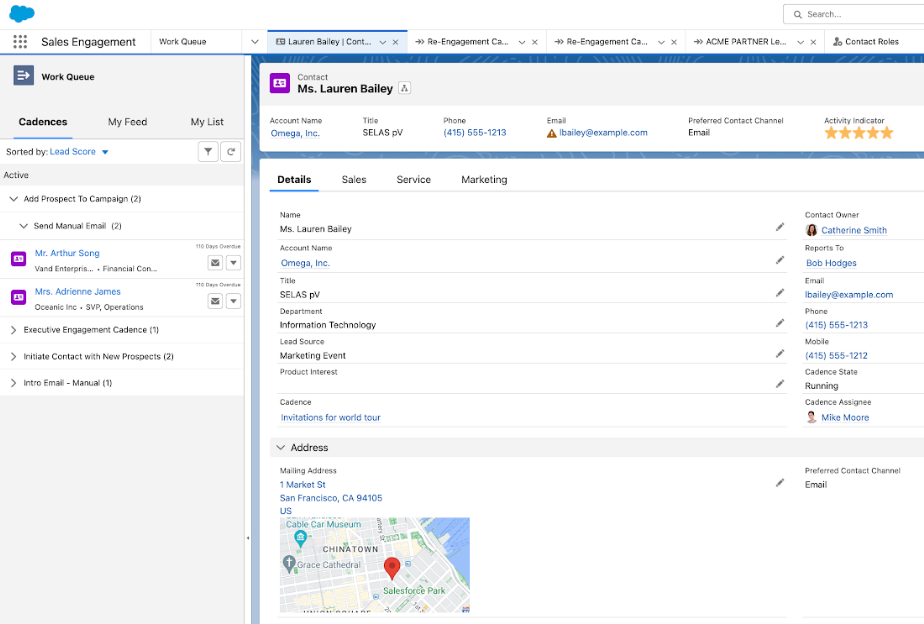This screenshot has height=624, width=924.
Task: Open actions dropdown for Arthur Song
Action: pos(233,263)
